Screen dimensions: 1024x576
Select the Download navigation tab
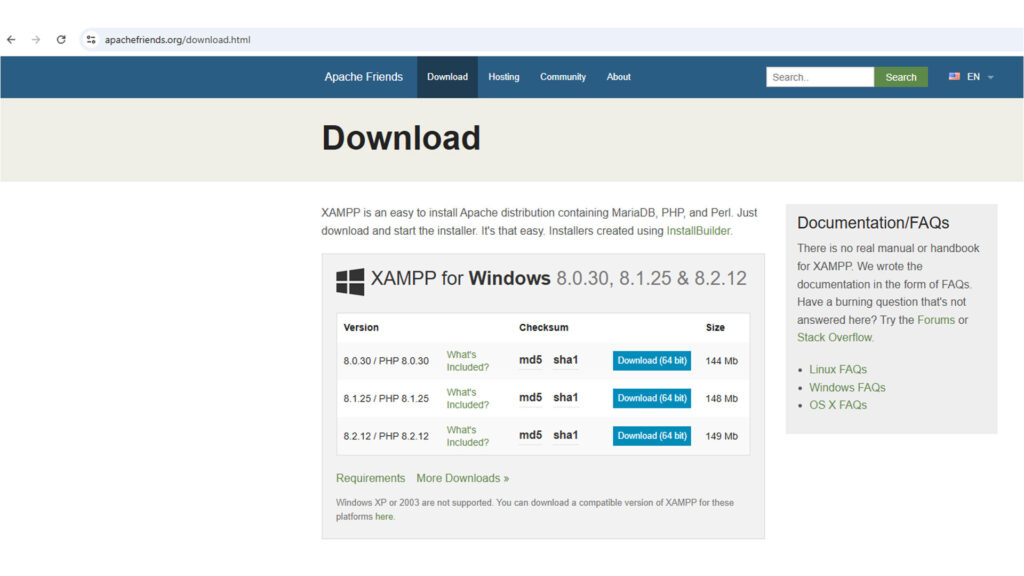click(x=447, y=76)
